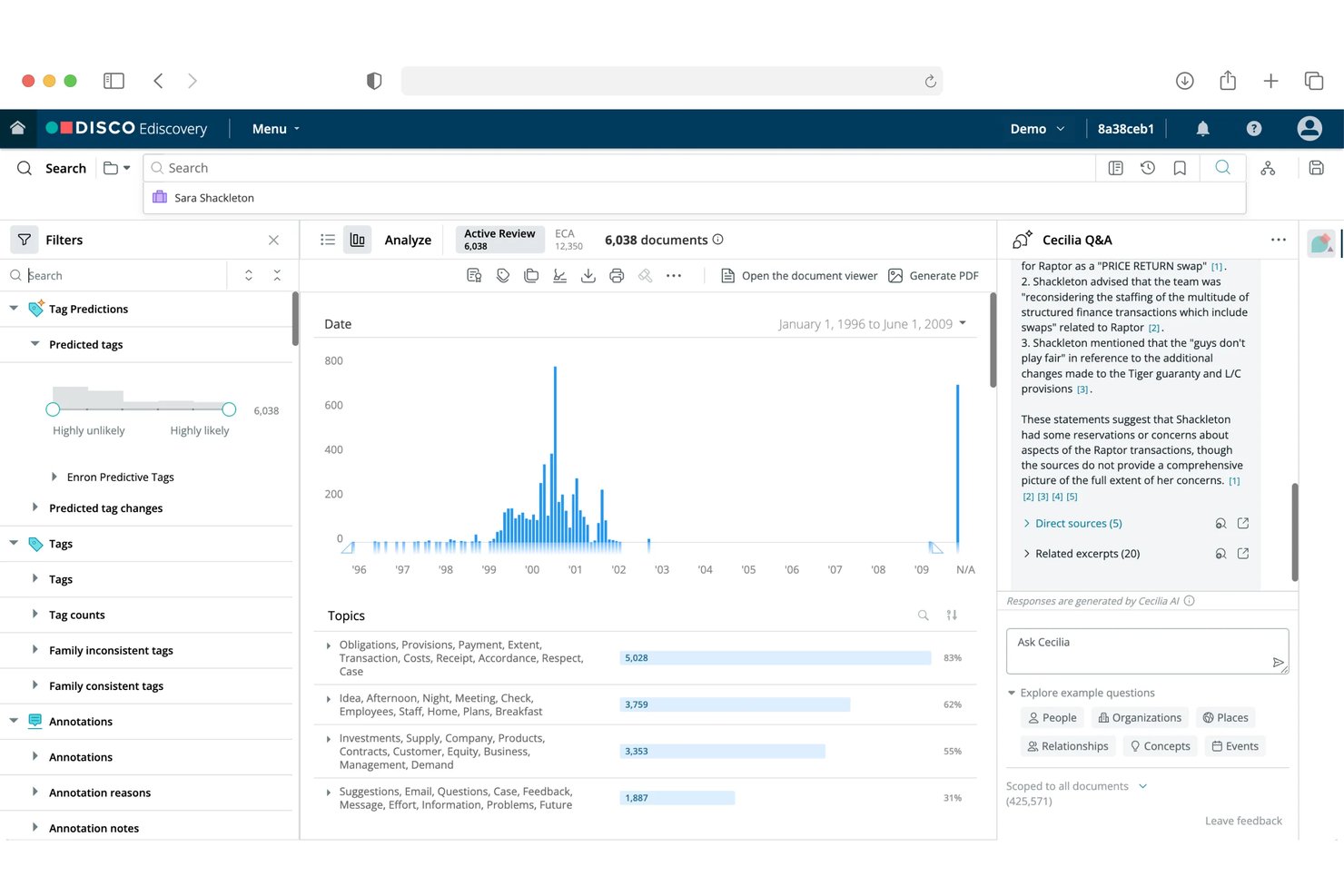The height and width of the screenshot is (896, 1344).
Task: Click the tag icon in the document toolbar
Action: pyautogui.click(x=503, y=276)
